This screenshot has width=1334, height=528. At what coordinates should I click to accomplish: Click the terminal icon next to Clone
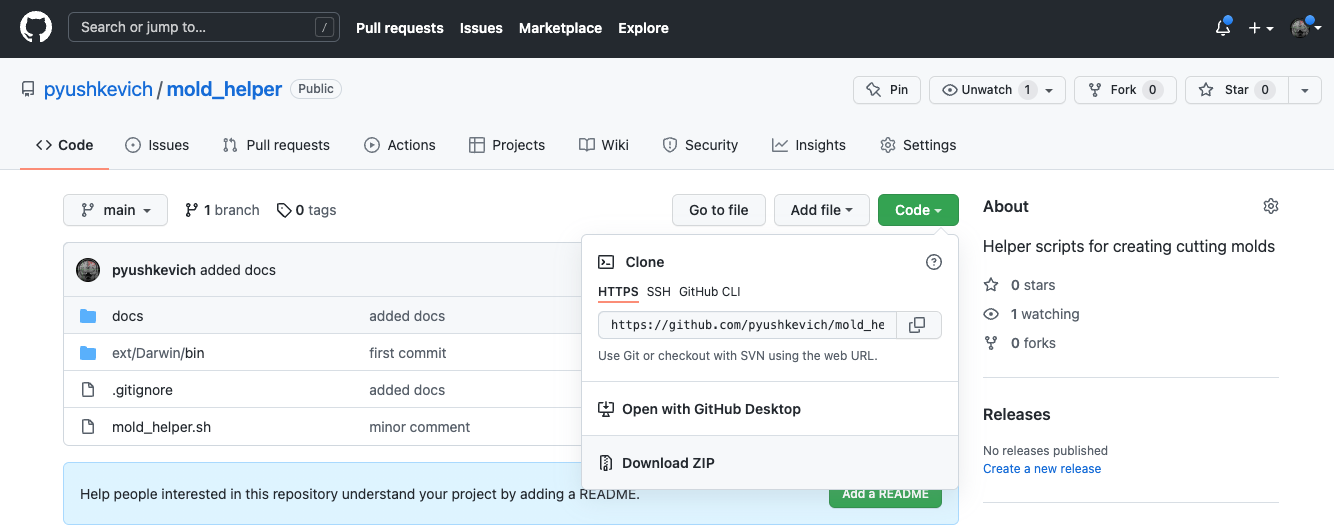click(x=606, y=262)
